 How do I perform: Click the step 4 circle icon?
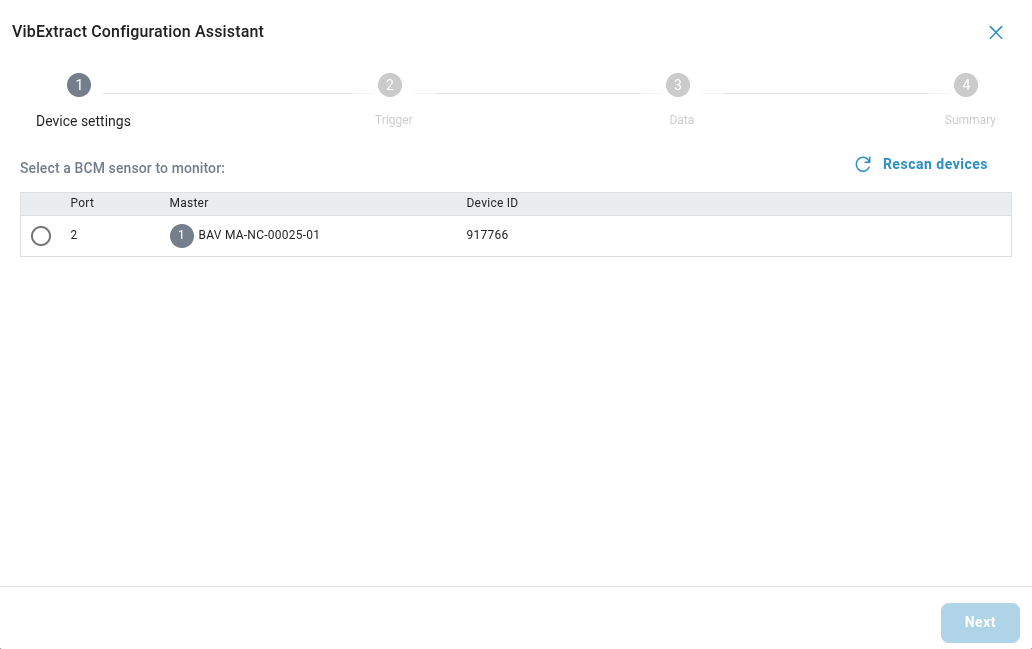(965, 85)
